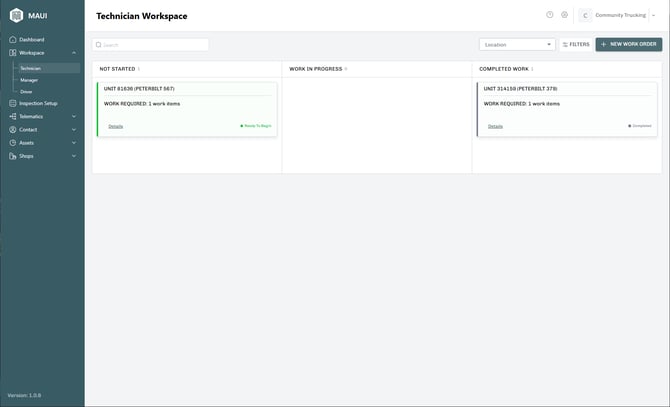Click the Technician Workspace page title
Viewport: 670px width, 407px height.
pos(141,16)
